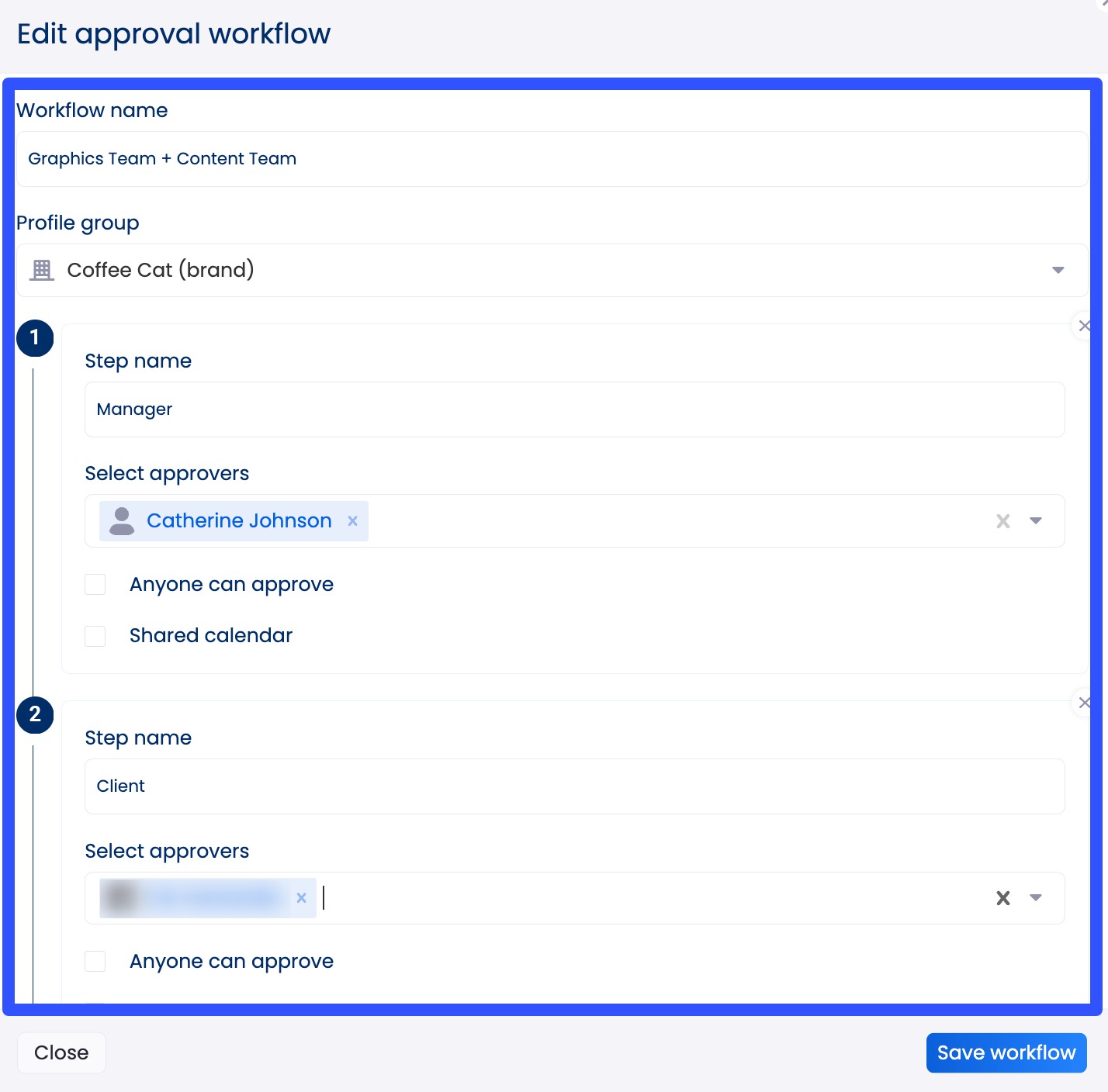1108x1092 pixels.
Task: Remove Catherine Johnson from approvers
Action: pyautogui.click(x=352, y=521)
